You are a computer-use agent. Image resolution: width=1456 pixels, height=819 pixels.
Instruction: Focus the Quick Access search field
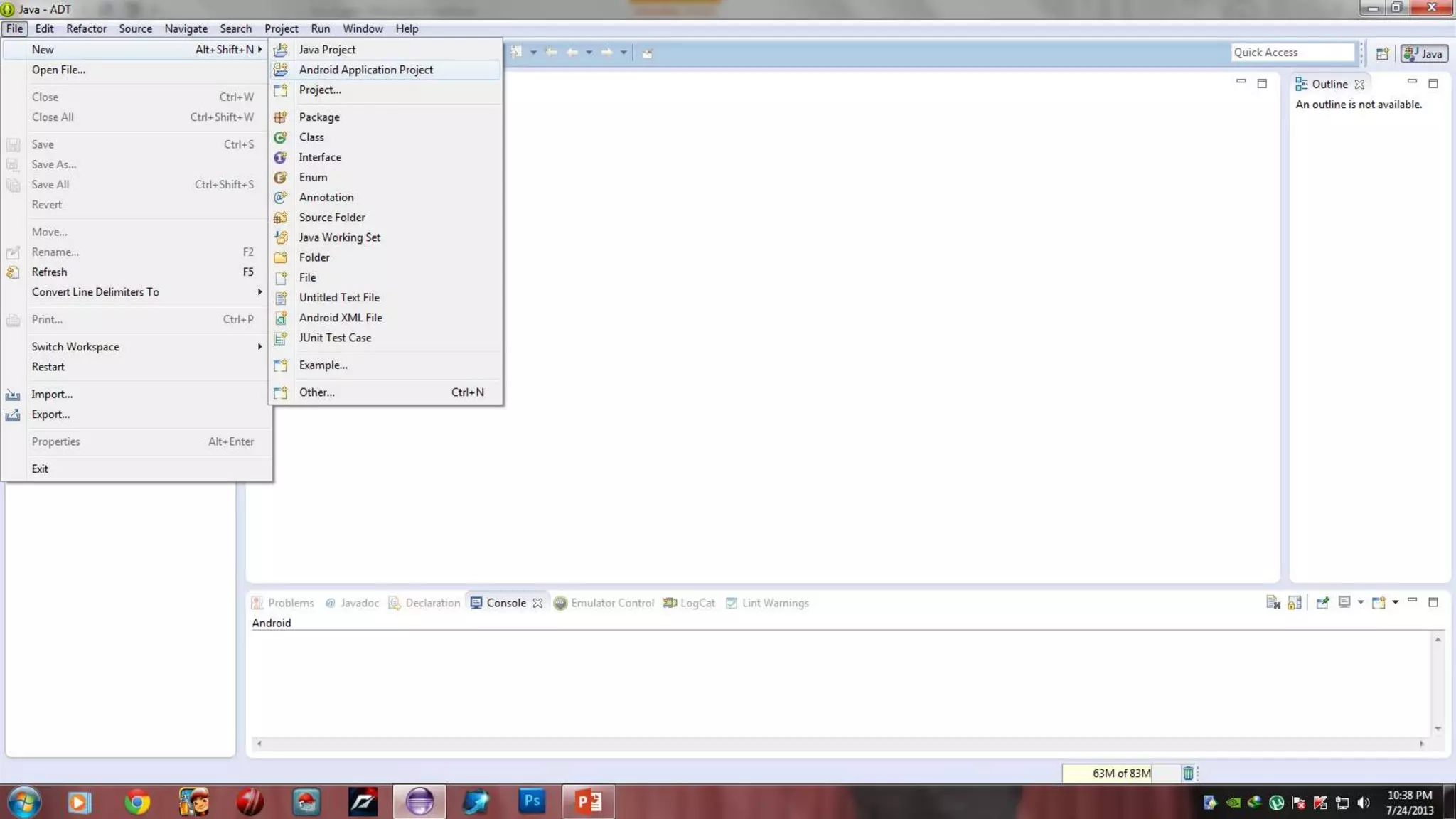pos(1292,53)
